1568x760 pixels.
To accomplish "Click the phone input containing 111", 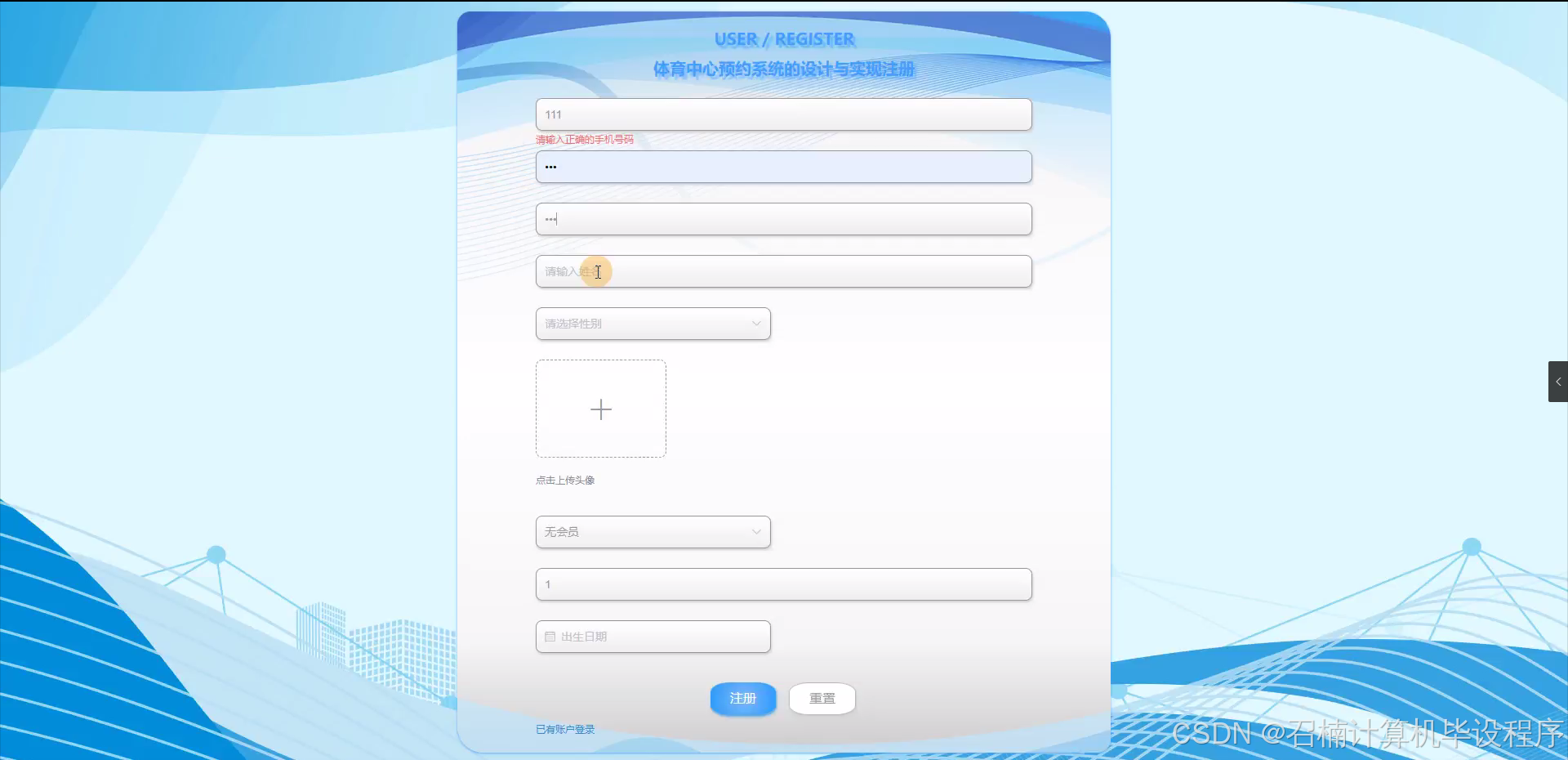I will 782,114.
